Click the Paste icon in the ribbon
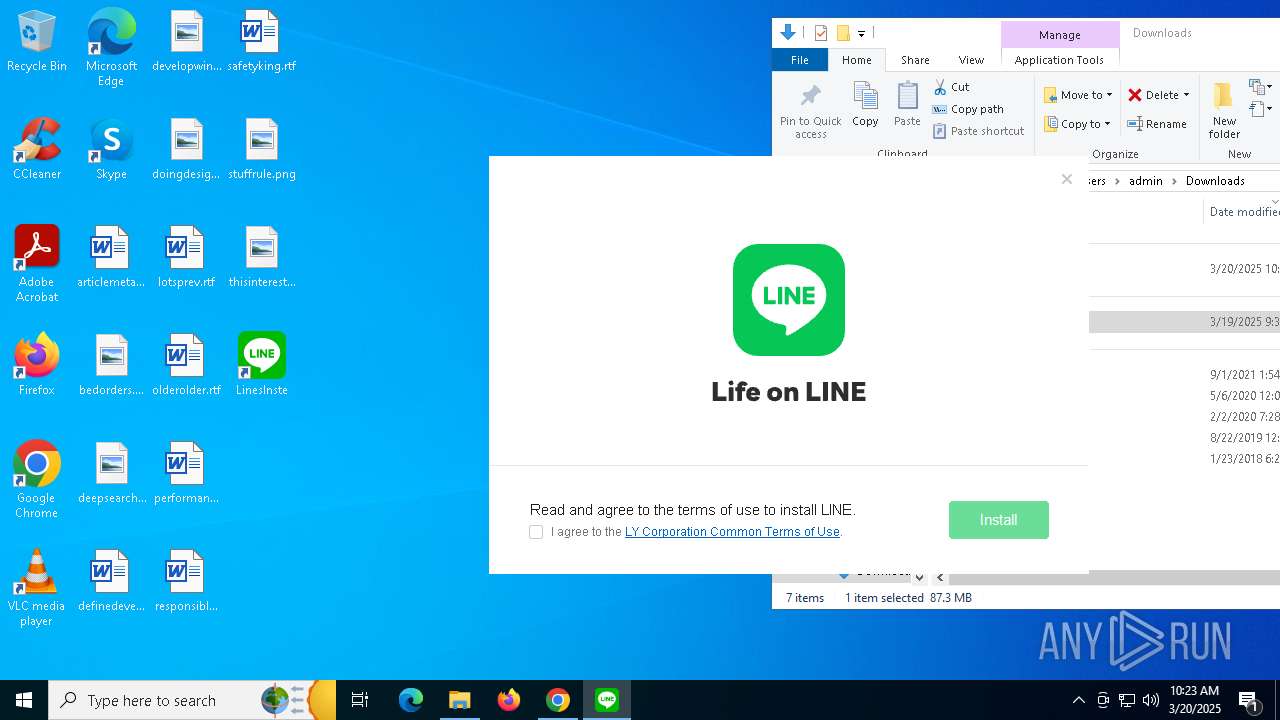 [x=907, y=105]
